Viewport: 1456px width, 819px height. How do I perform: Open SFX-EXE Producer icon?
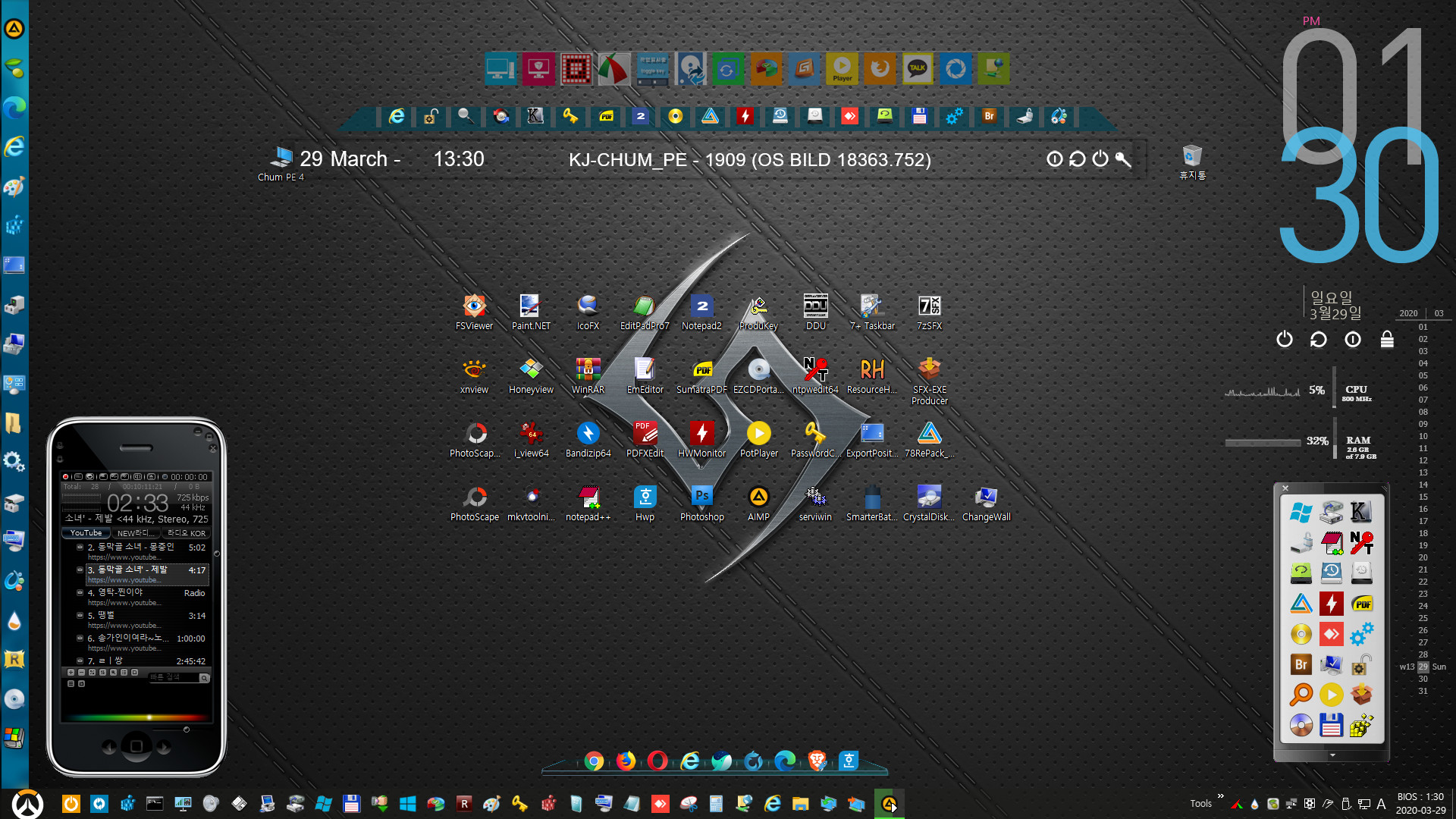(929, 381)
